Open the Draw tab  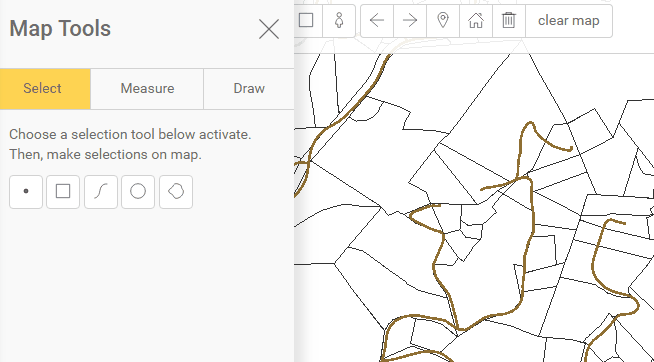click(x=249, y=89)
